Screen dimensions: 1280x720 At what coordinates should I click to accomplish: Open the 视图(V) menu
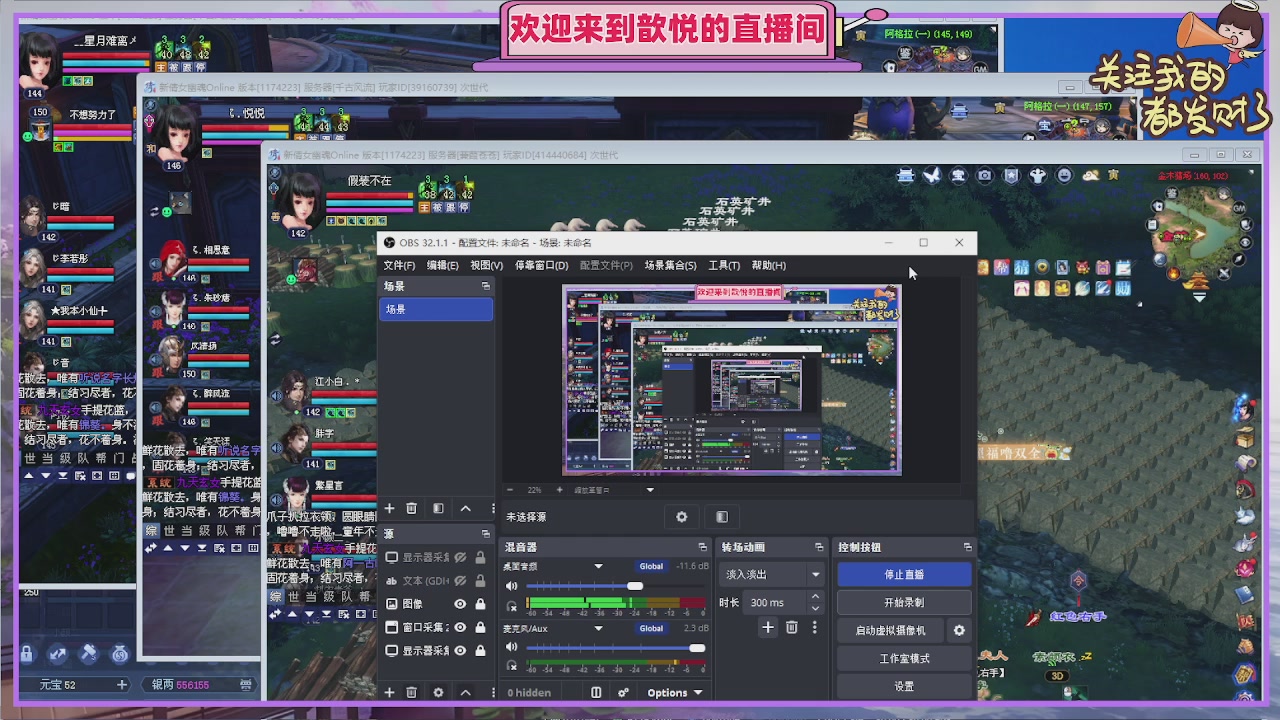point(486,265)
